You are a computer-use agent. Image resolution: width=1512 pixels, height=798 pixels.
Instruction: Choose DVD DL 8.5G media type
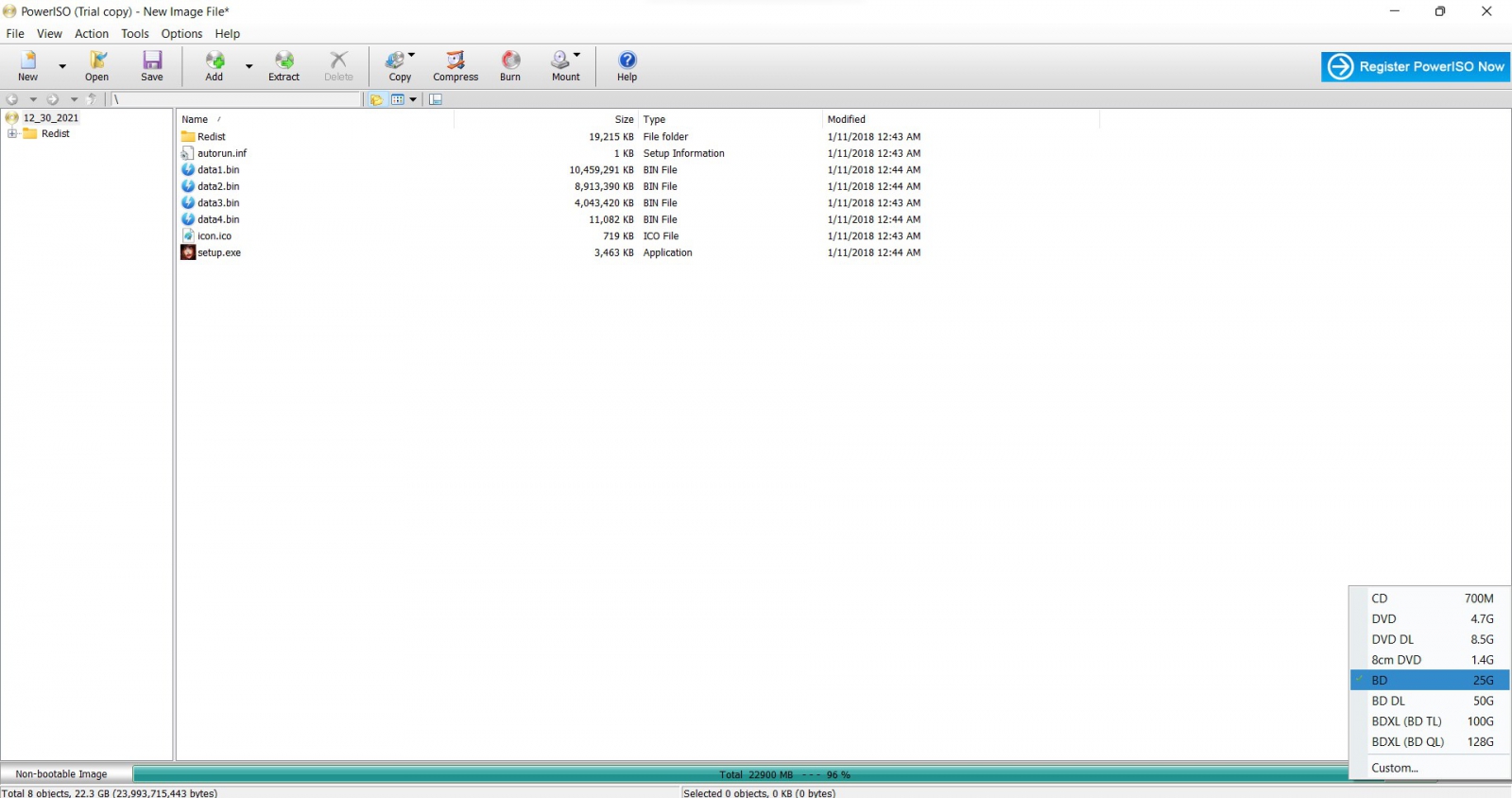(1430, 639)
